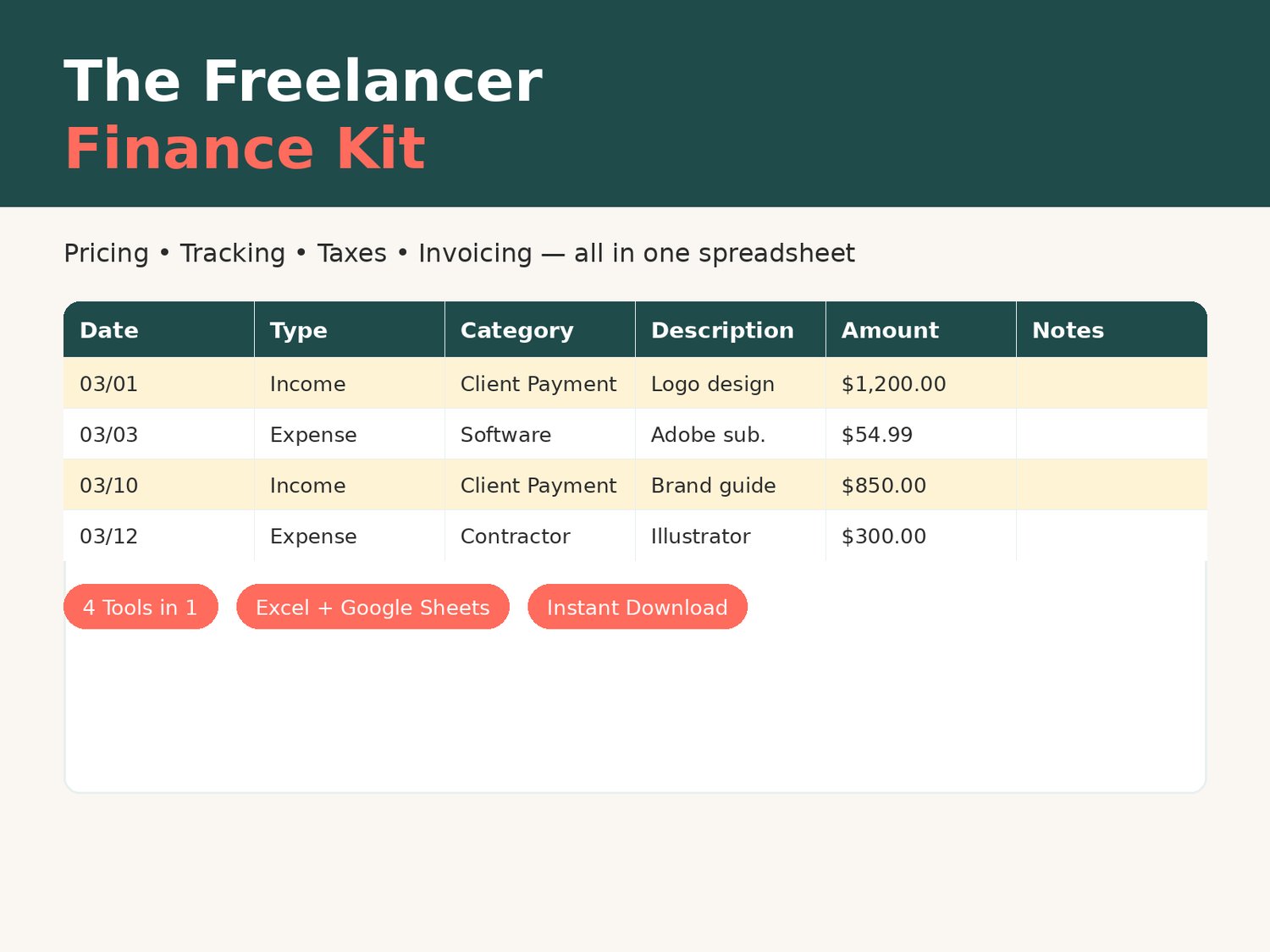
Task: Select the Date column header
Action: point(159,329)
